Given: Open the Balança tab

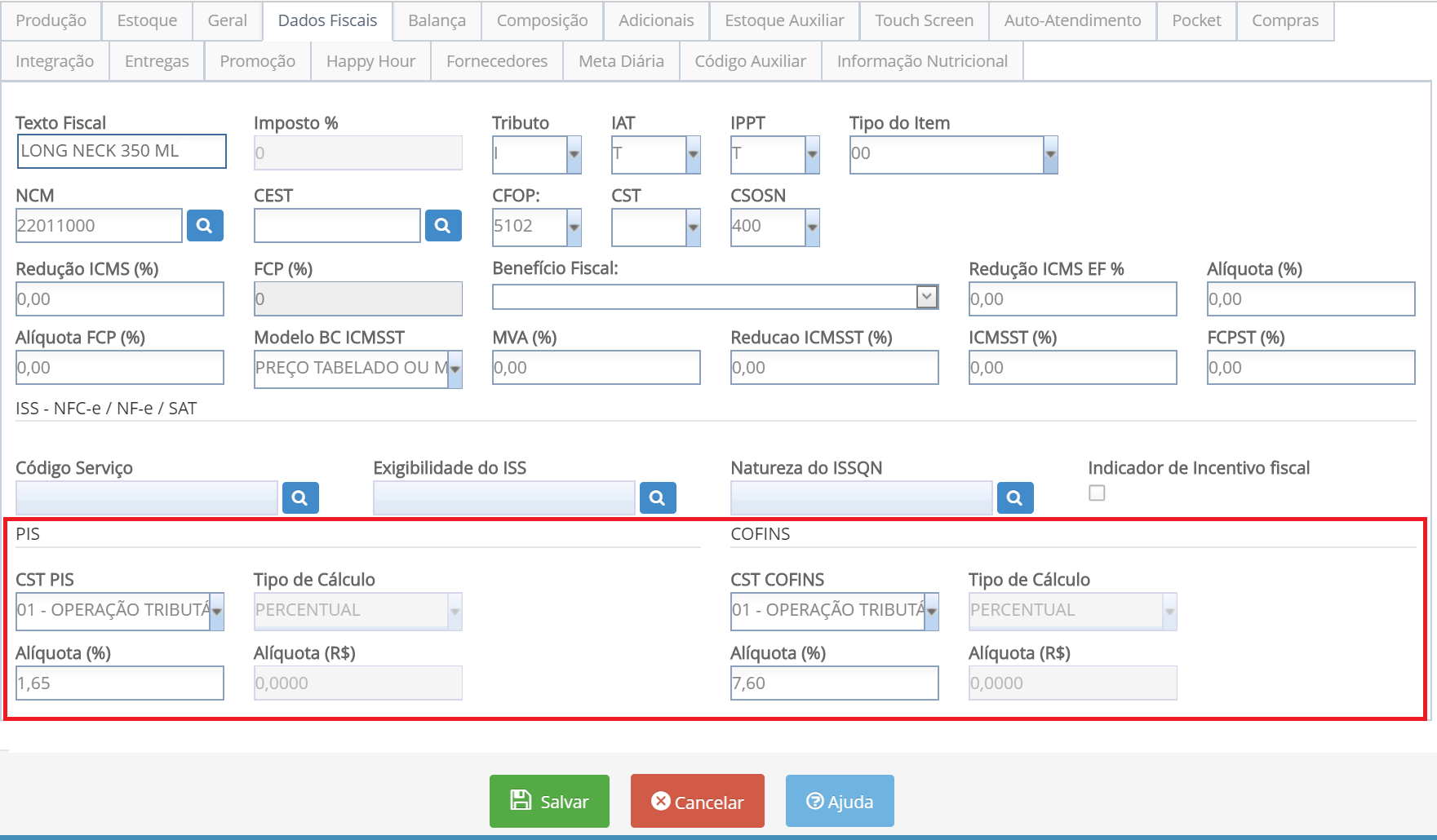Looking at the screenshot, I should click(x=437, y=20).
